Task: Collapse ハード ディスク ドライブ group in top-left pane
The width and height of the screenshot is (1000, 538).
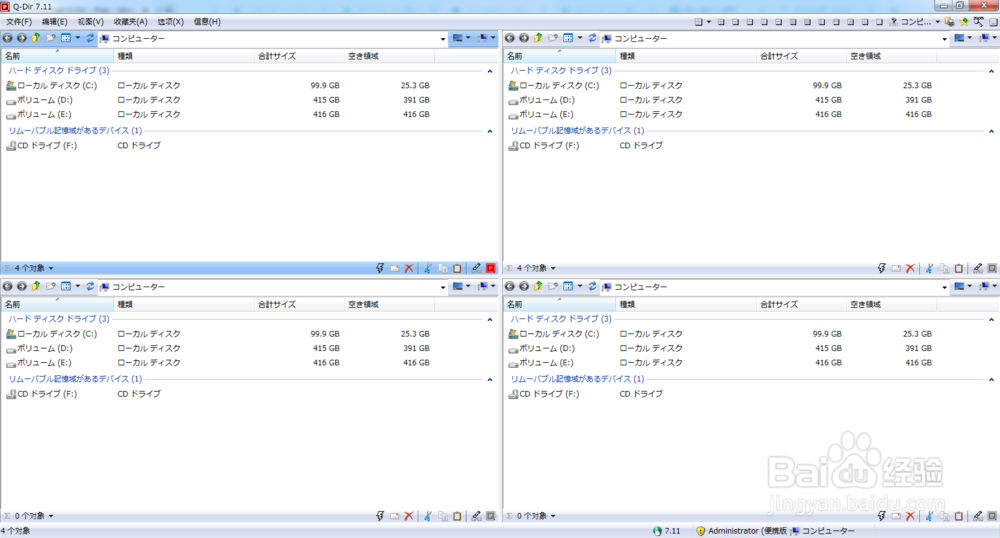Action: tap(490, 71)
